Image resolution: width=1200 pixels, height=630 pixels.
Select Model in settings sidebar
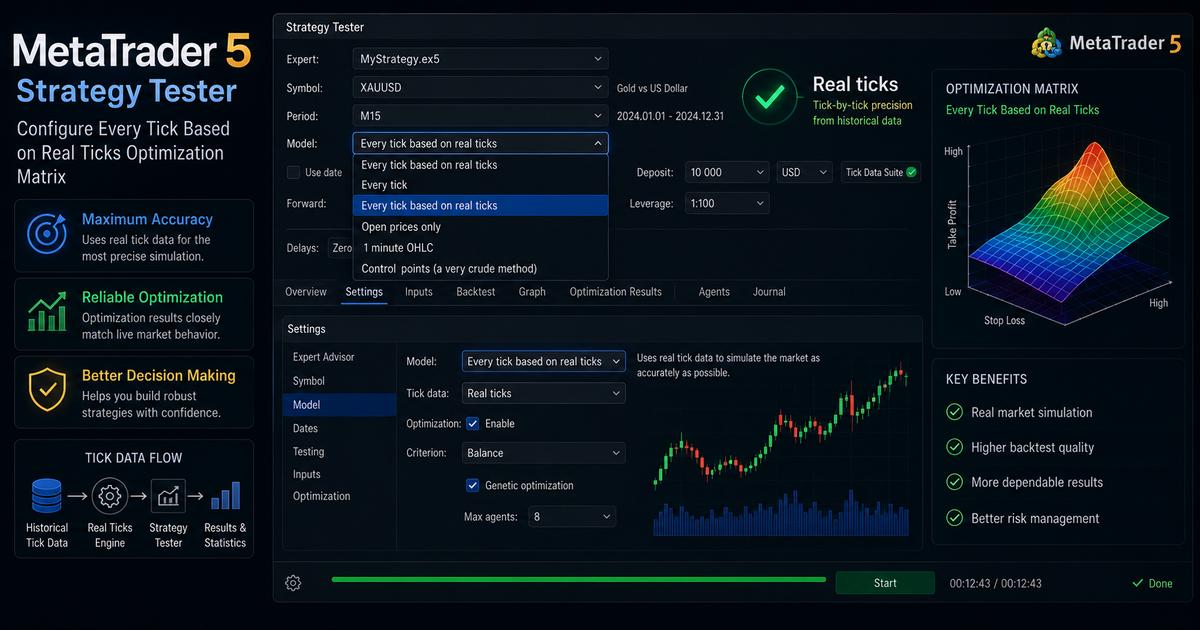point(339,405)
